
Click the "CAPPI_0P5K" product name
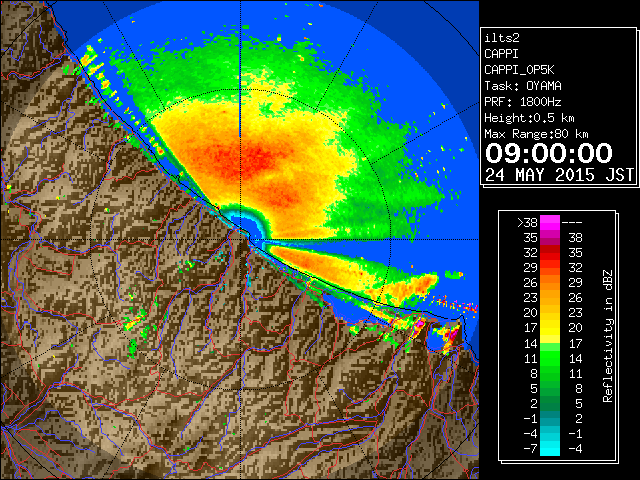519,70
